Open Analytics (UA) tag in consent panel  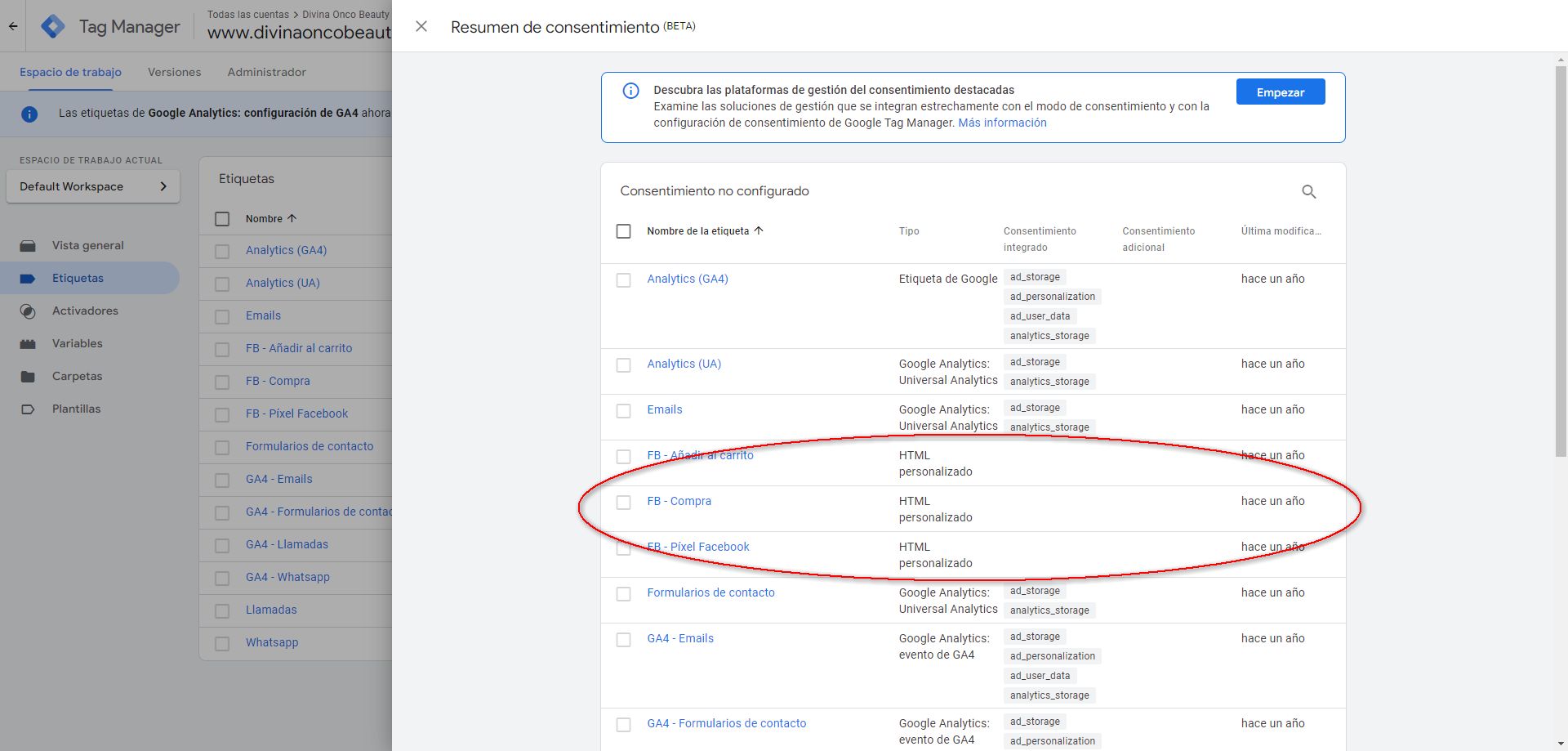coord(684,364)
